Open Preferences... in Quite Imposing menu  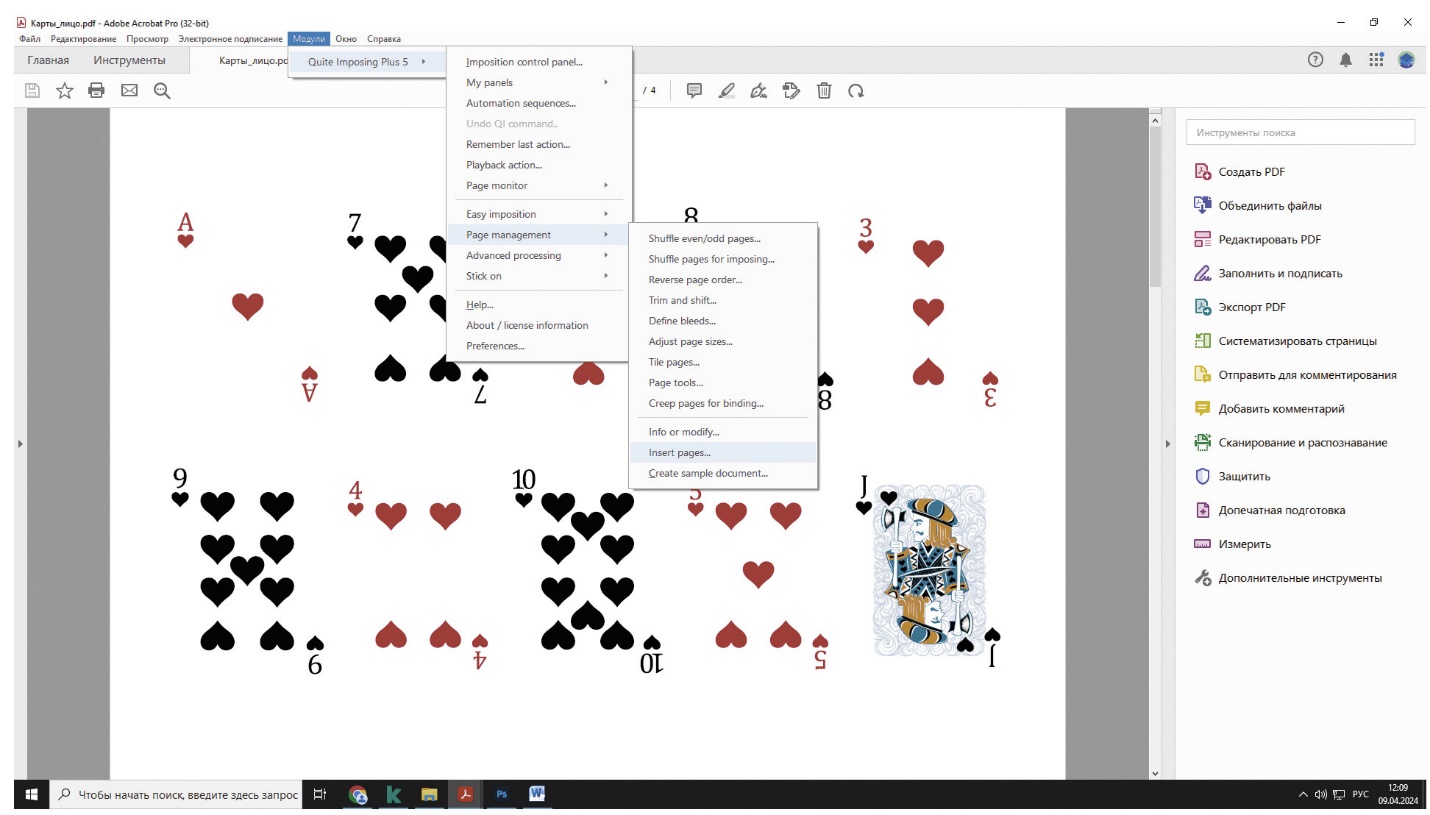coord(495,346)
